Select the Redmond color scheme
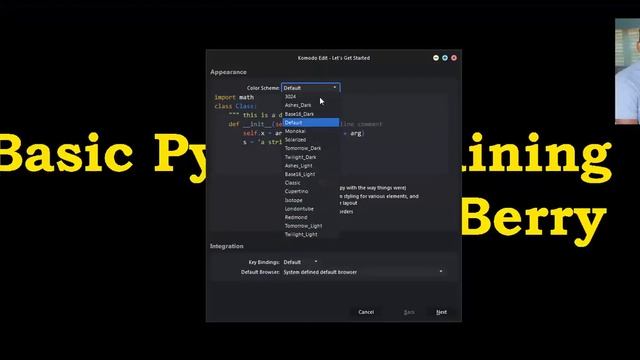The height and width of the screenshot is (360, 640). [x=311, y=217]
